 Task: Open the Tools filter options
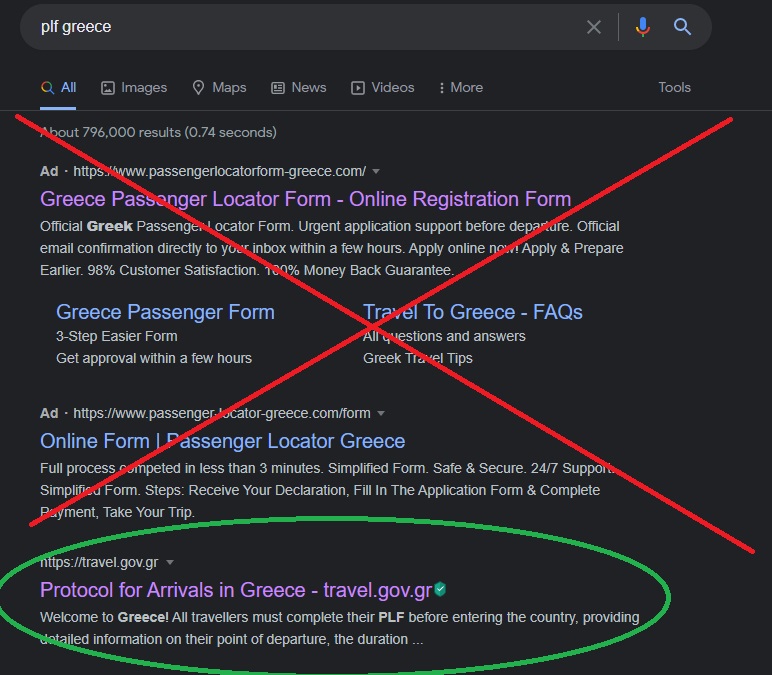click(x=675, y=88)
